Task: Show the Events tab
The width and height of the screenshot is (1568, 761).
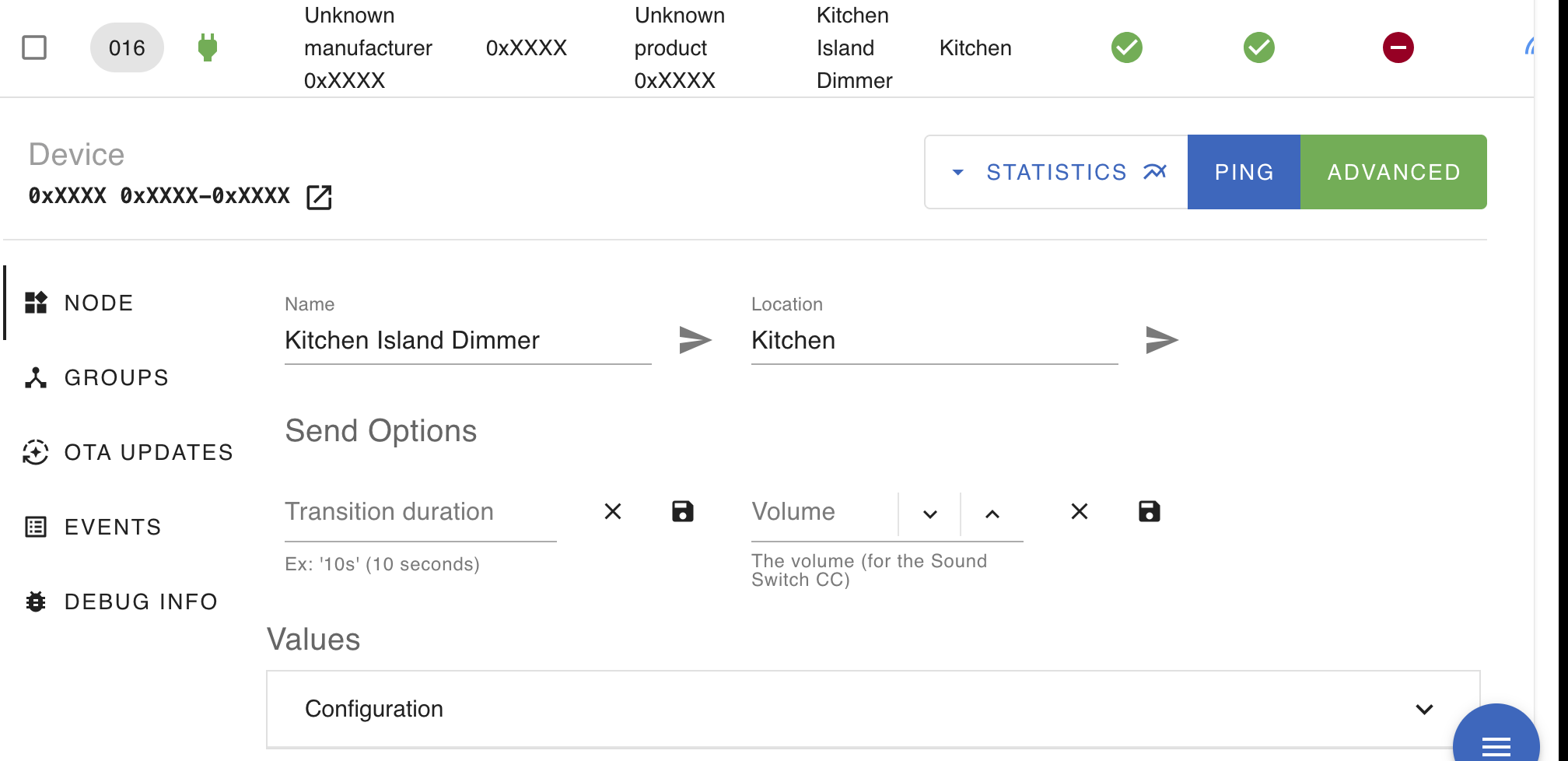Action: [x=112, y=527]
